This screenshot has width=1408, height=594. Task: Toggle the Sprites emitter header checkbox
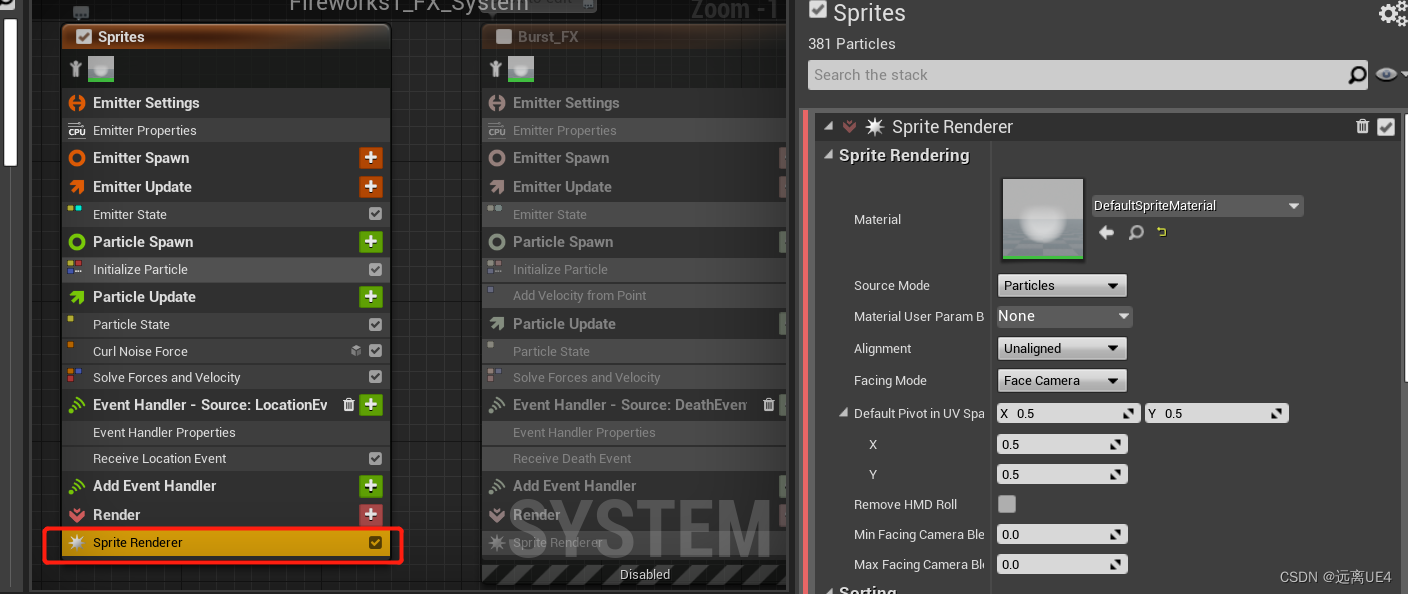click(84, 37)
